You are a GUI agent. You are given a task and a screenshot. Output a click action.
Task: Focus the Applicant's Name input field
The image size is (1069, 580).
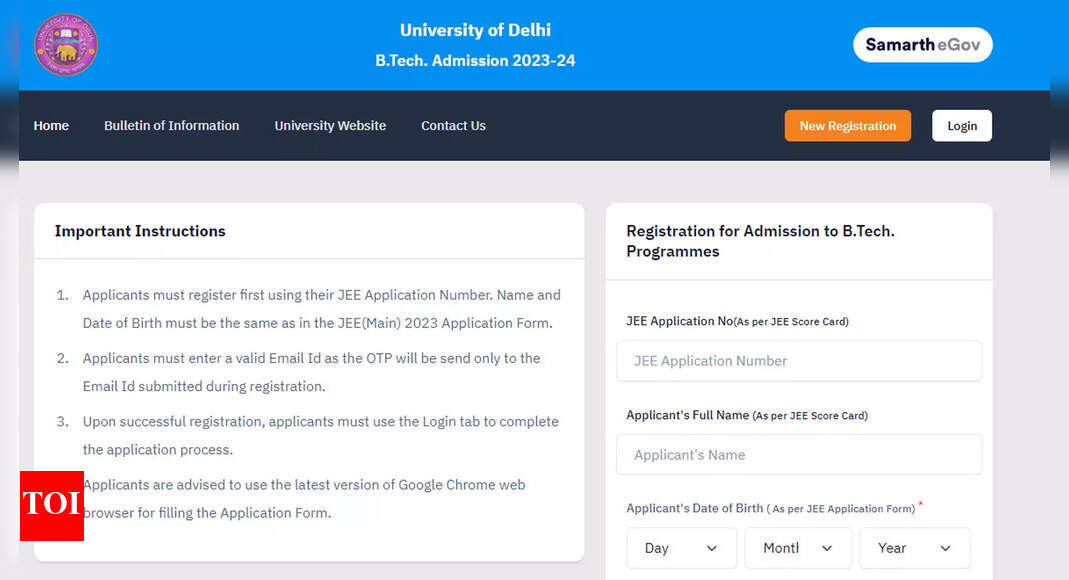coord(799,455)
